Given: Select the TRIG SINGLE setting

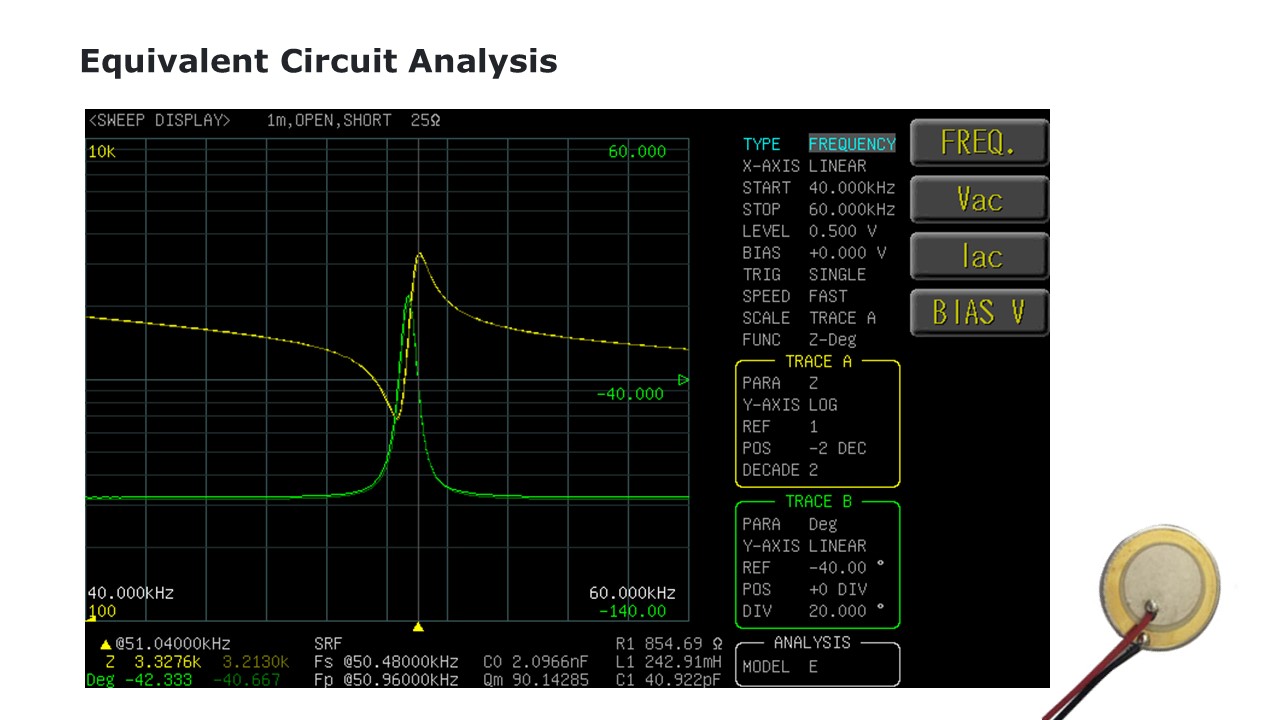Looking at the screenshot, I should (804, 275).
